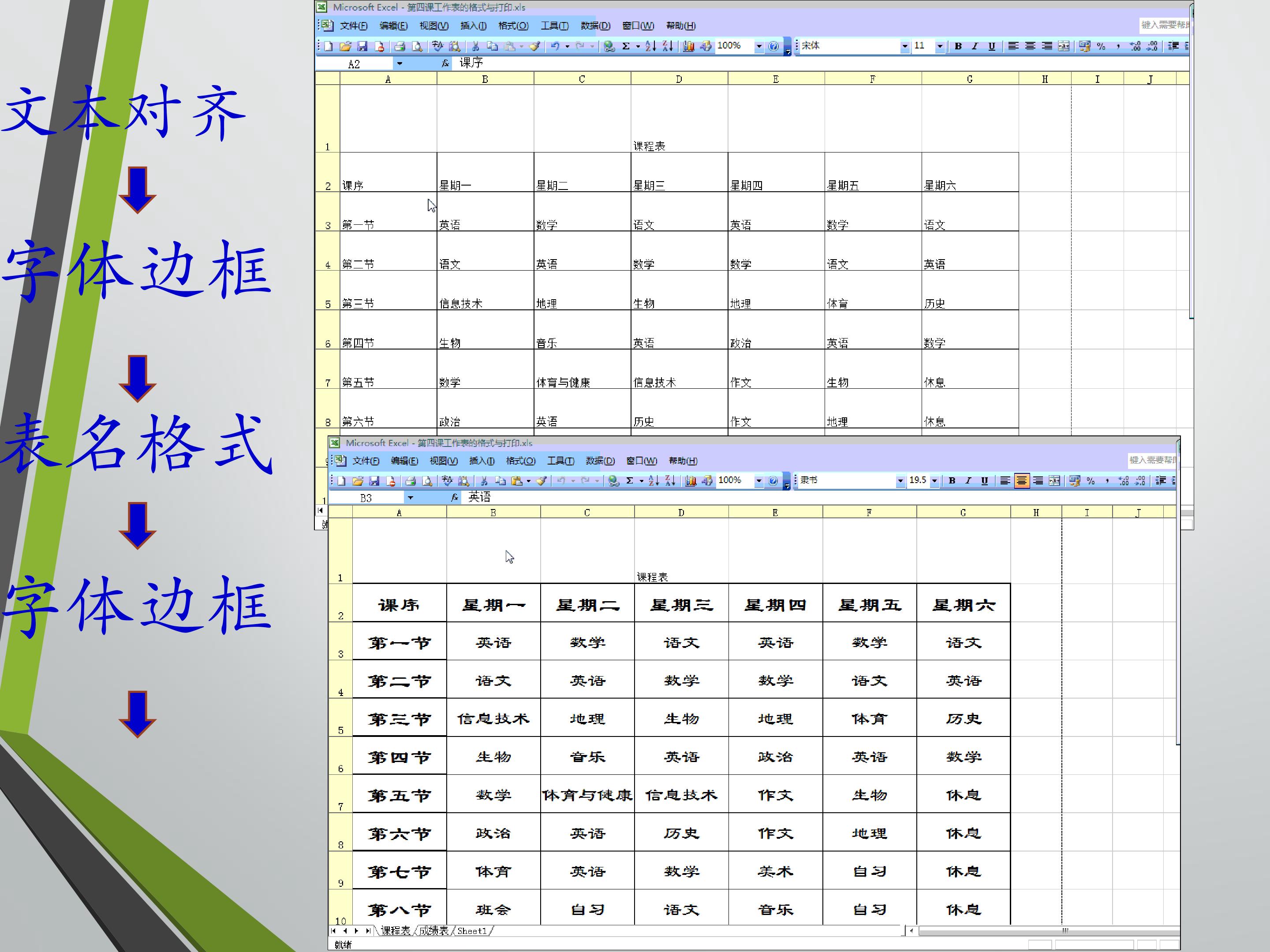Click Print Preview in the 隶书 window toolbar
1270x952 pixels.
426,481
